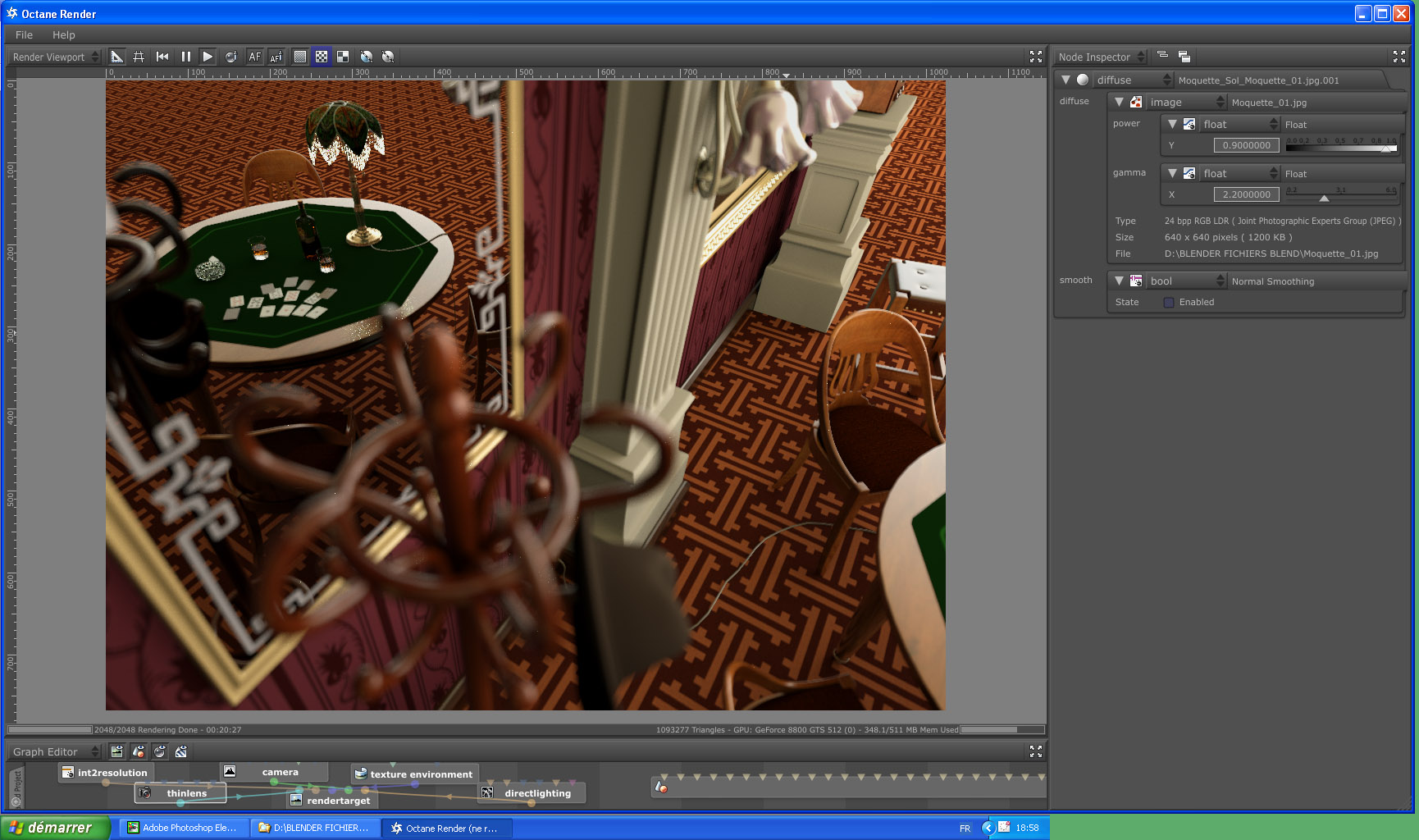
Task: Click the gamma X value field 2.2000000
Action: click(1246, 194)
